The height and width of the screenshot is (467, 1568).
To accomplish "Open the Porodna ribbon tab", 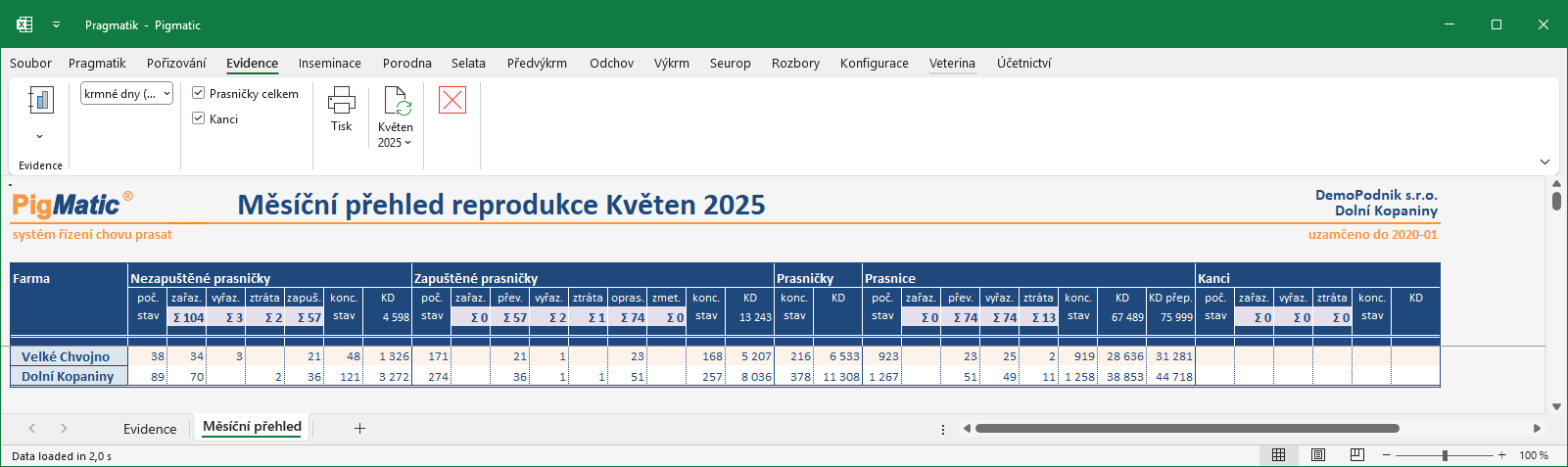I will tap(407, 63).
